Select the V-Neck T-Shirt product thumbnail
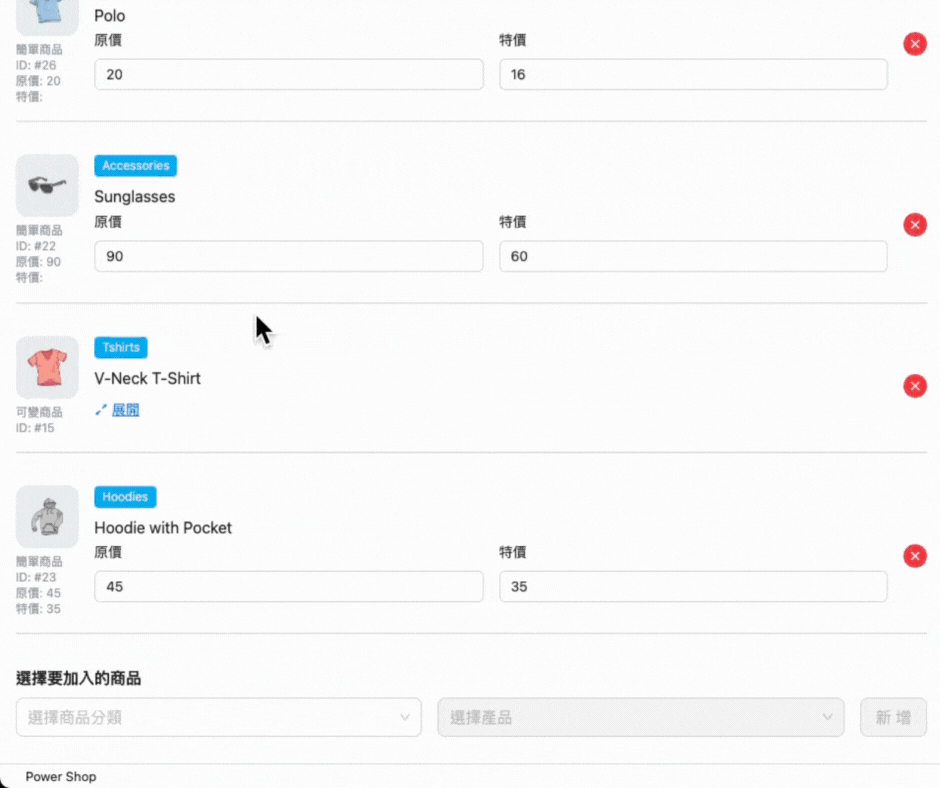This screenshot has height=788, width=940. pyautogui.click(x=46, y=366)
